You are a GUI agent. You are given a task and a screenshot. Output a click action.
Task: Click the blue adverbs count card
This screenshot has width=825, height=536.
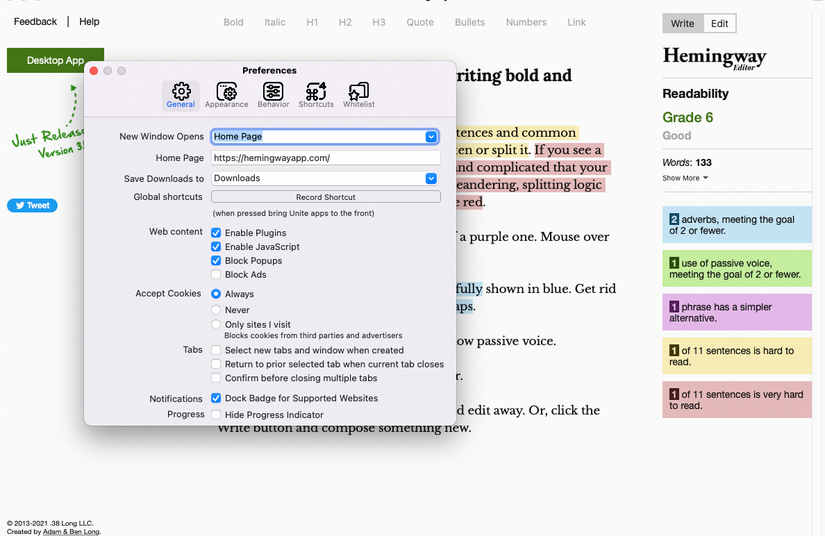coord(737,225)
